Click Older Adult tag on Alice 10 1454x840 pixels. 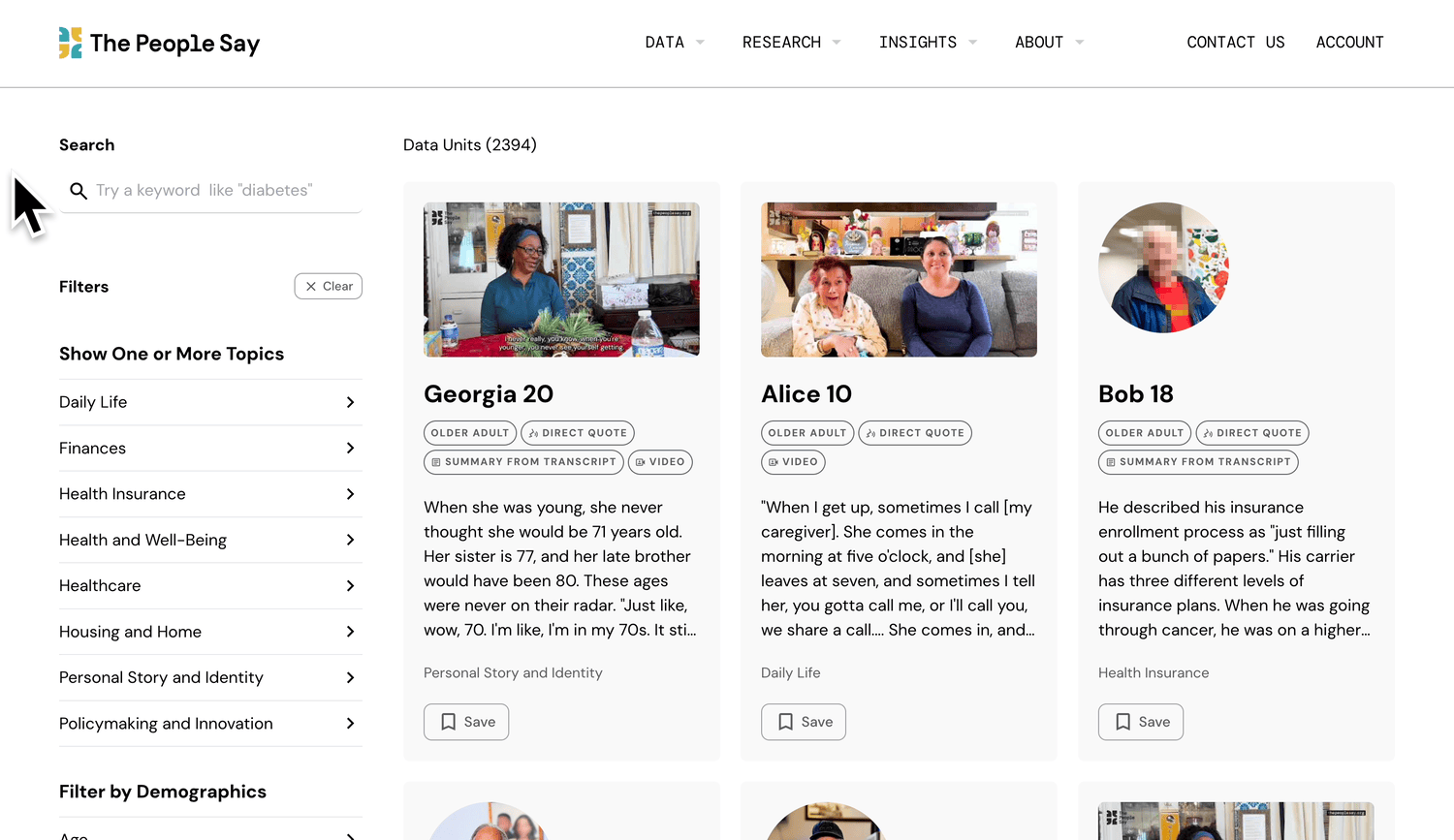point(807,433)
